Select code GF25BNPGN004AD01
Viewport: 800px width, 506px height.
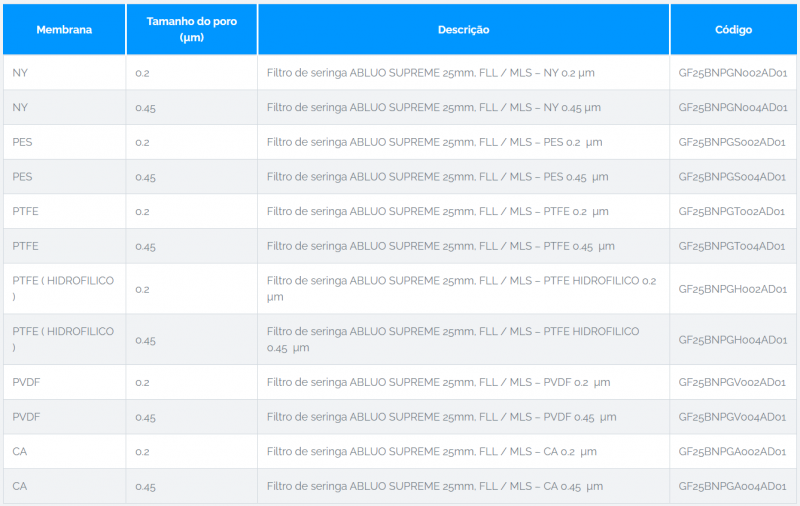pos(733,108)
